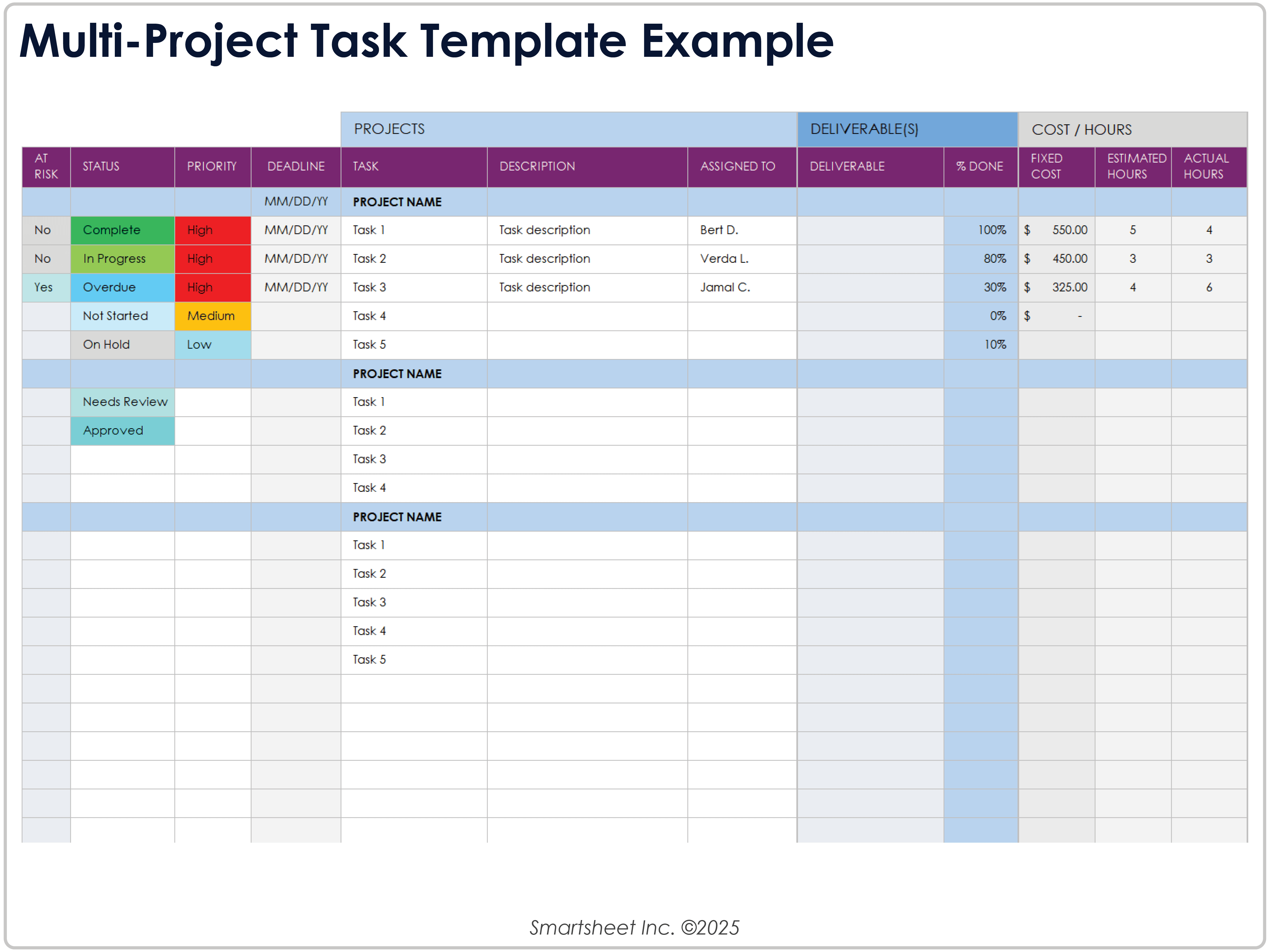This screenshot has height=952, width=1270.
Task: Click the ASSIGNED TO column header
Action: (x=741, y=167)
